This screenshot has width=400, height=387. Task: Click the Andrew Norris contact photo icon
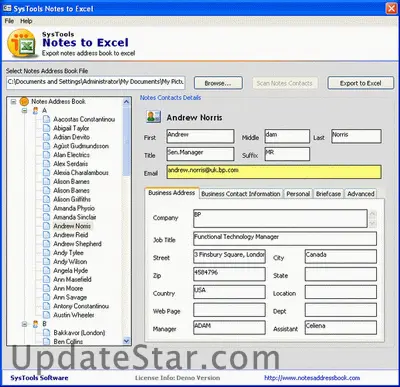coord(153,117)
